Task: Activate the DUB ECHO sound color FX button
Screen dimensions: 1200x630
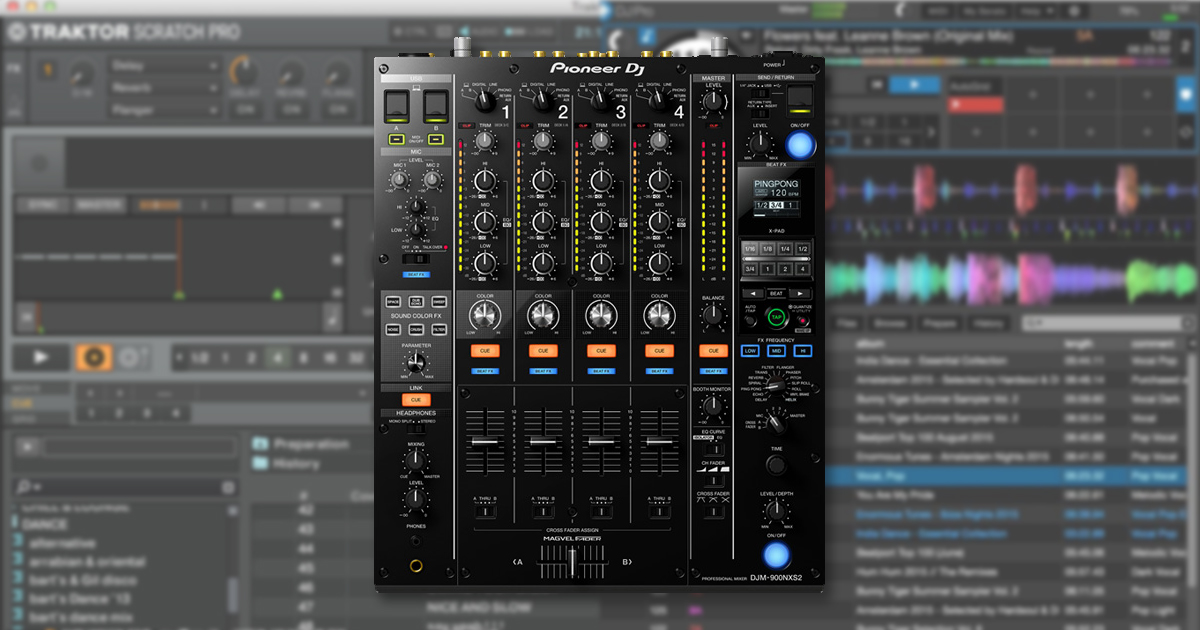Action: click(x=416, y=301)
